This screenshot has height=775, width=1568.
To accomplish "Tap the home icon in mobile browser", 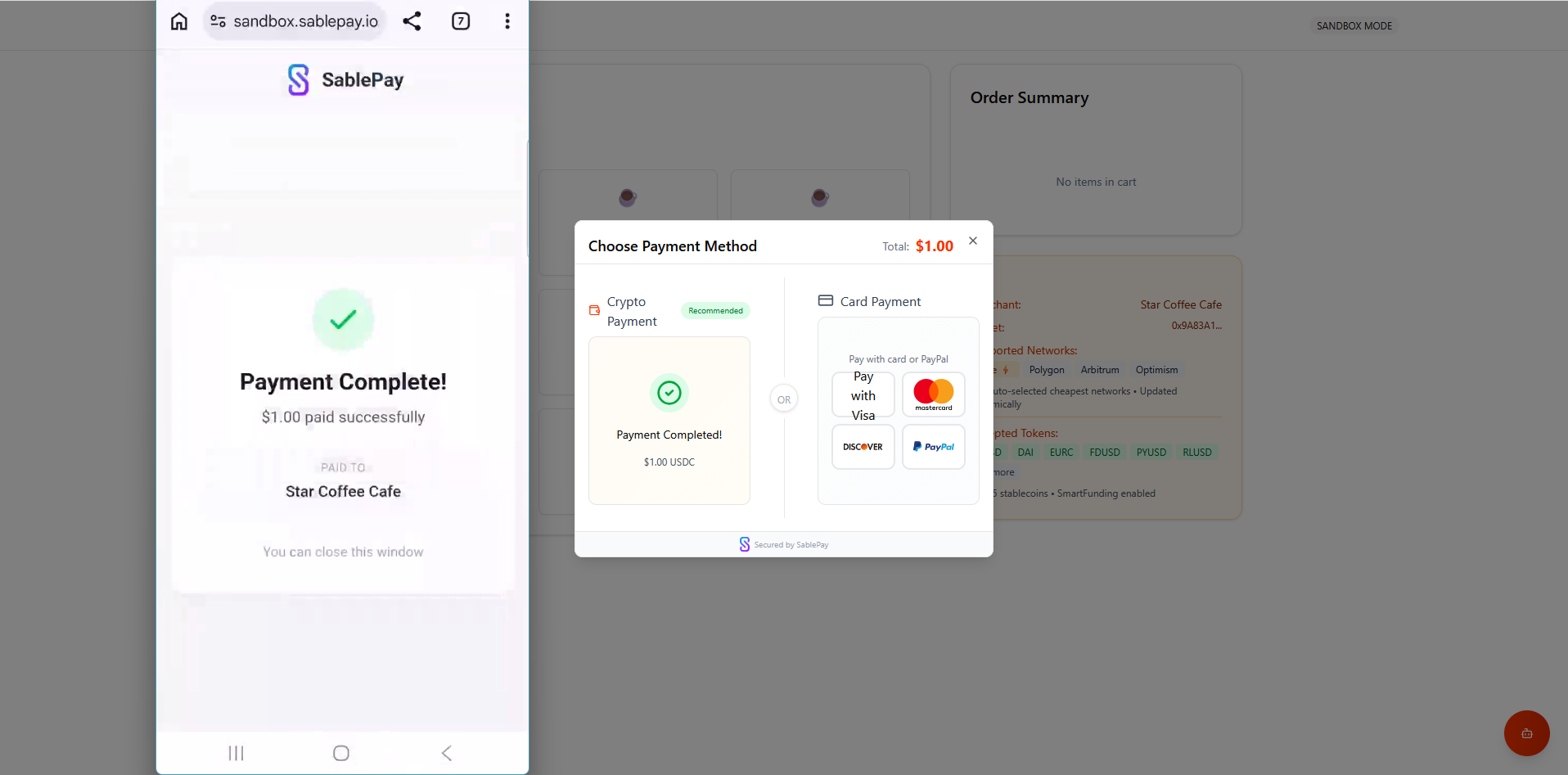I will pos(179,21).
